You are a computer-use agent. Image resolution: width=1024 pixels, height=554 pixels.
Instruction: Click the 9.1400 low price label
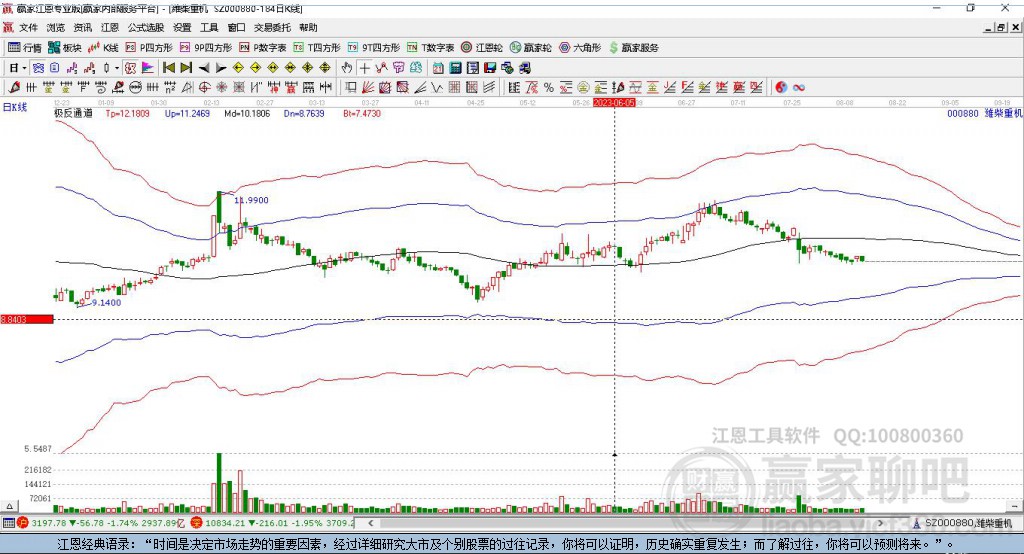tap(106, 302)
